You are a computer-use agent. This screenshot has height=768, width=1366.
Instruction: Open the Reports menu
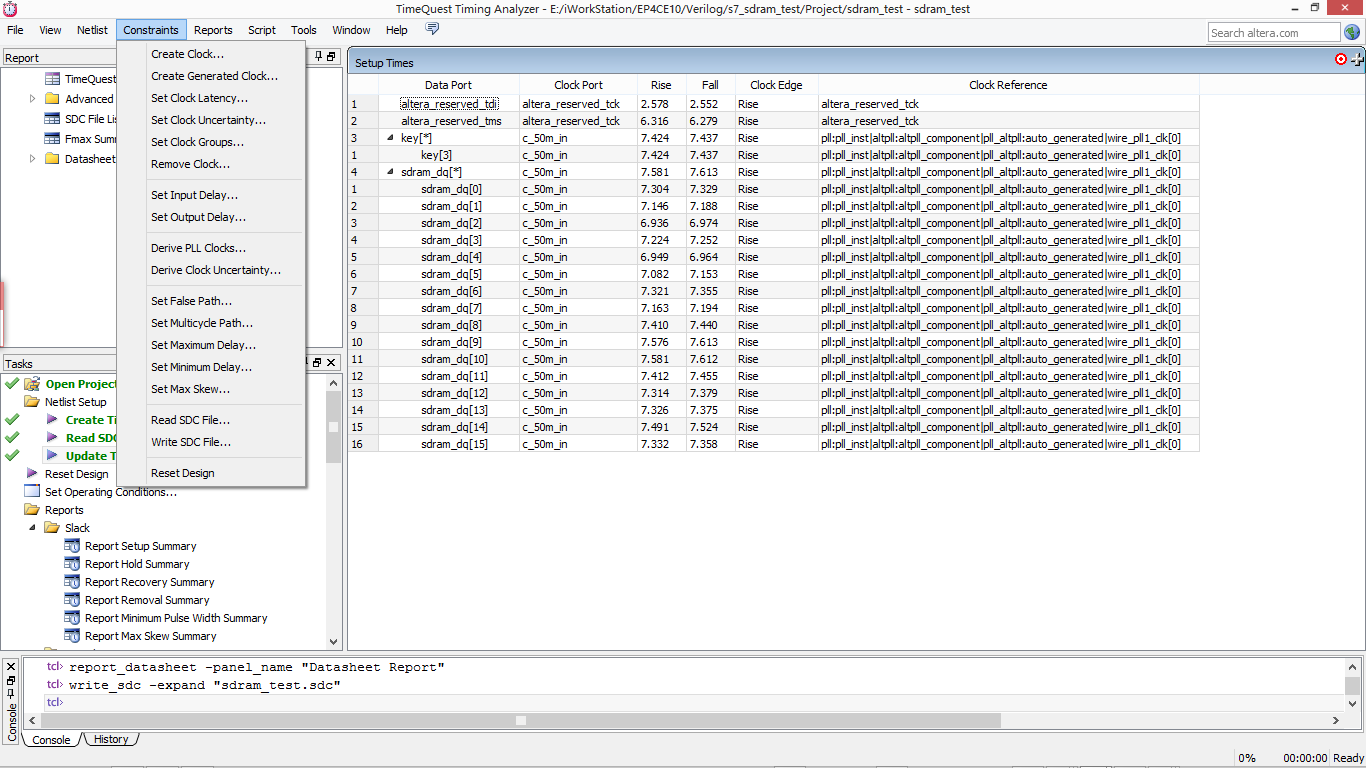coord(213,30)
